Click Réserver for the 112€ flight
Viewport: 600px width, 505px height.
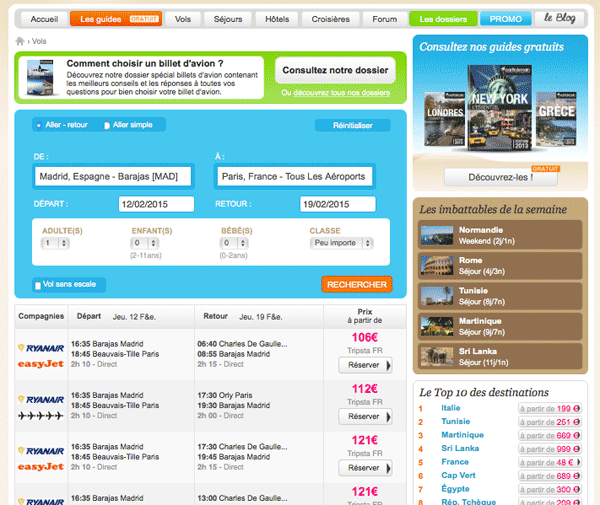tap(365, 416)
